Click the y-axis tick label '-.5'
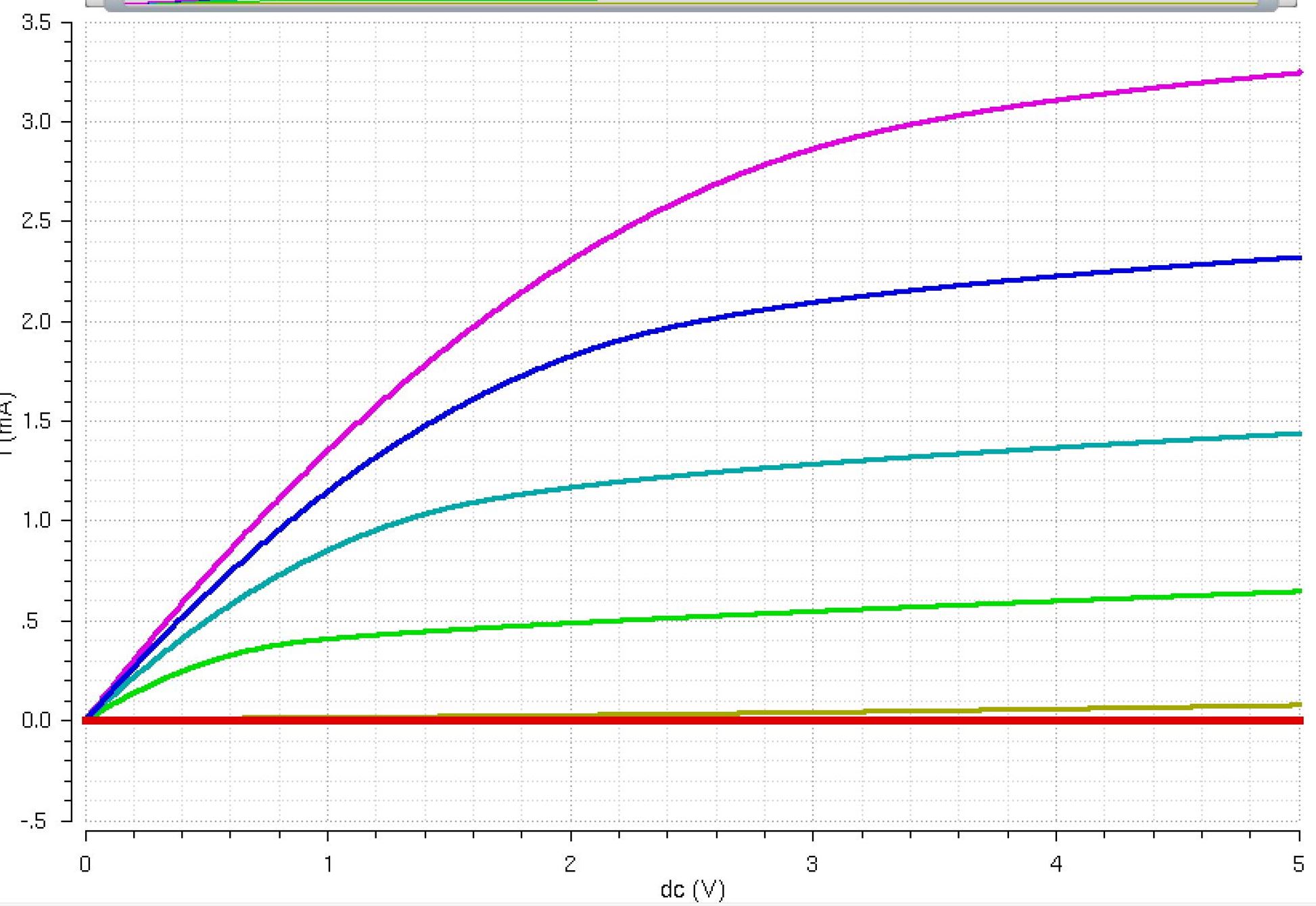This screenshot has height=906, width=1316. point(33,821)
